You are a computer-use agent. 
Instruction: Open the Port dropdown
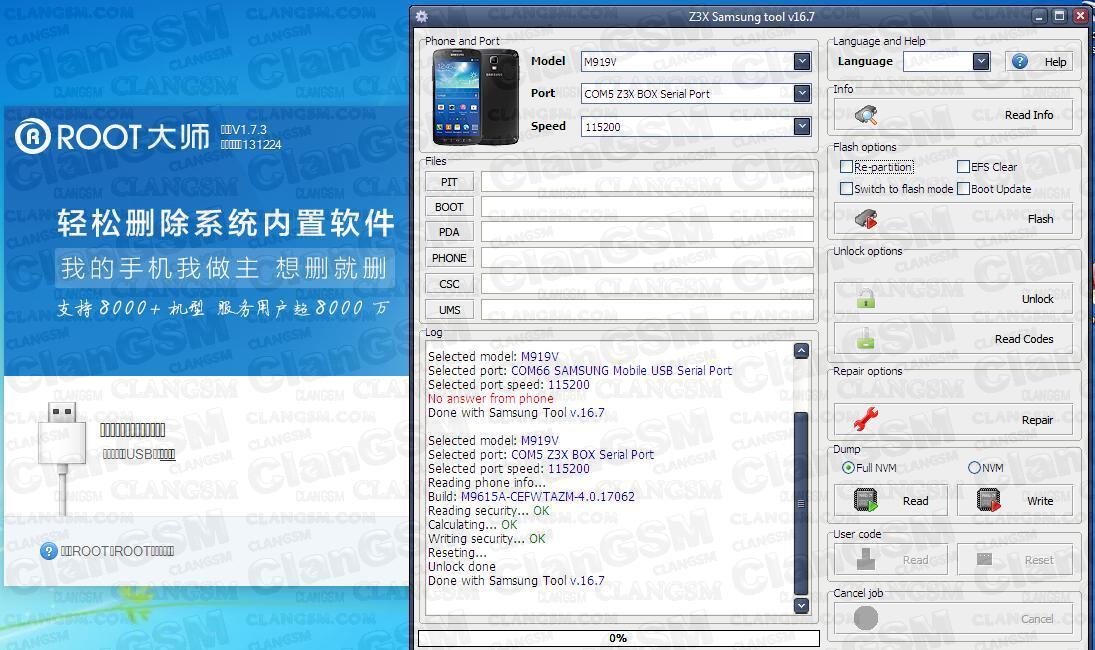pyautogui.click(x=802, y=94)
